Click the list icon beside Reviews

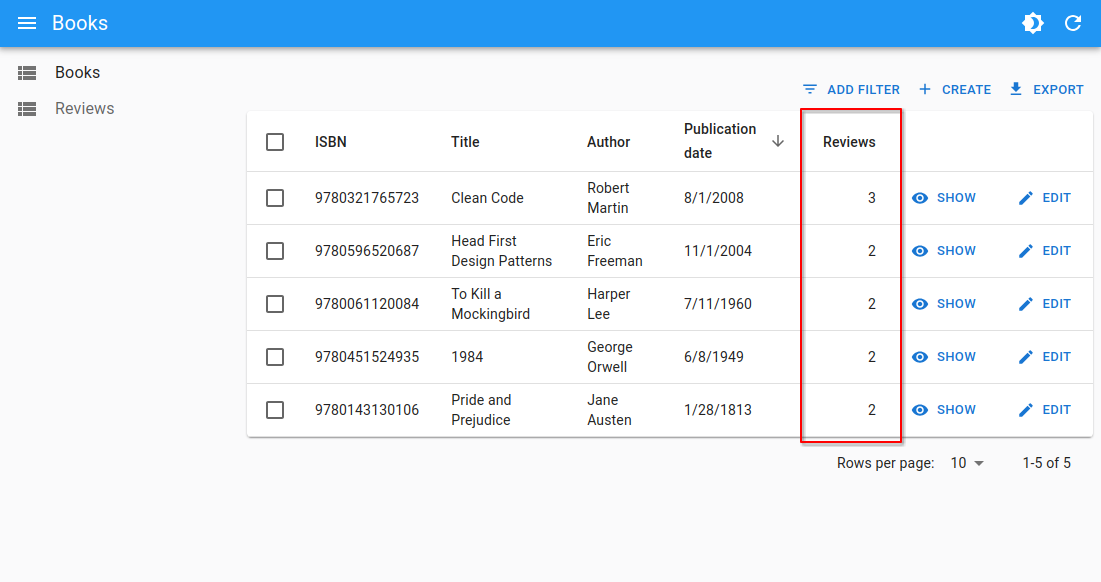[26, 108]
